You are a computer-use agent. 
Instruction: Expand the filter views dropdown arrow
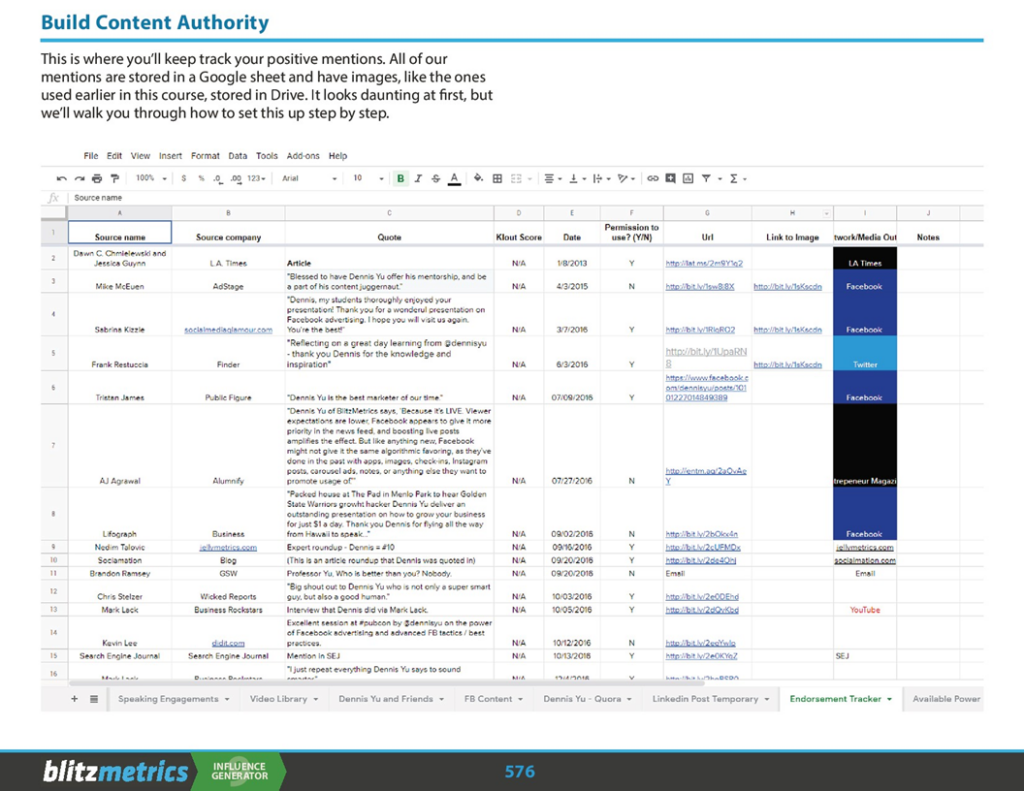click(x=720, y=179)
